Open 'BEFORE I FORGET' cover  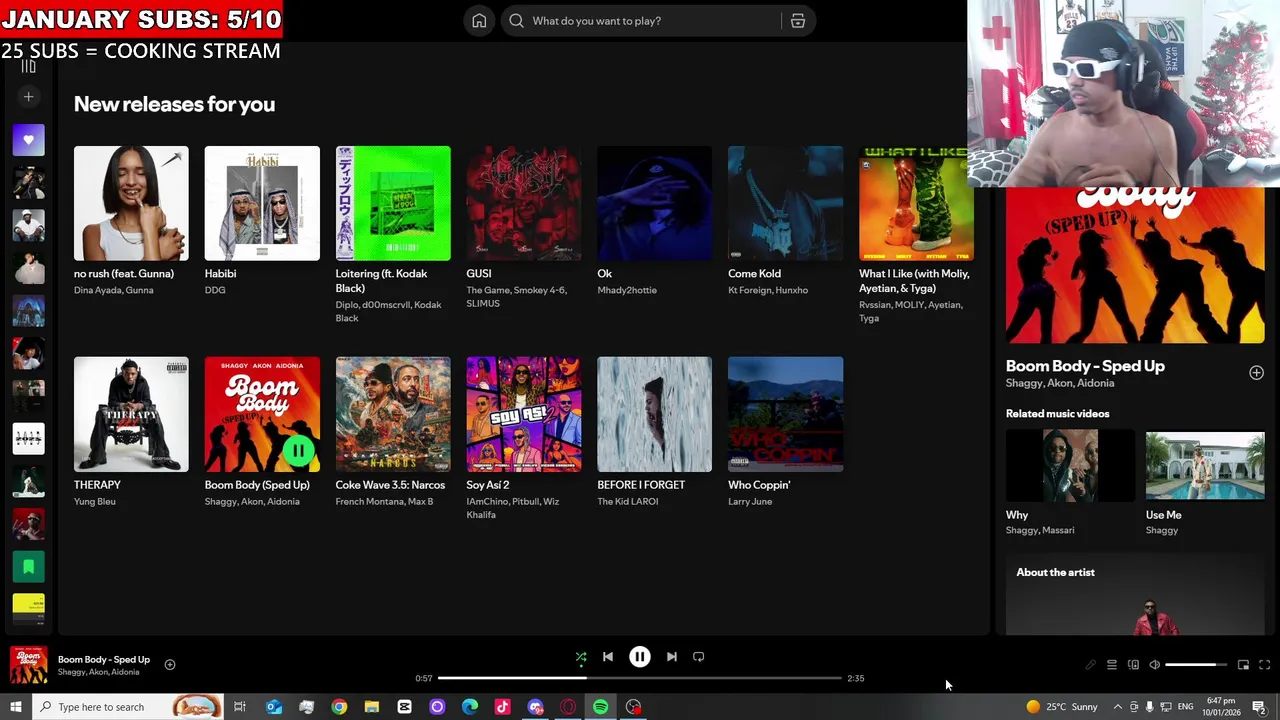tap(655, 414)
